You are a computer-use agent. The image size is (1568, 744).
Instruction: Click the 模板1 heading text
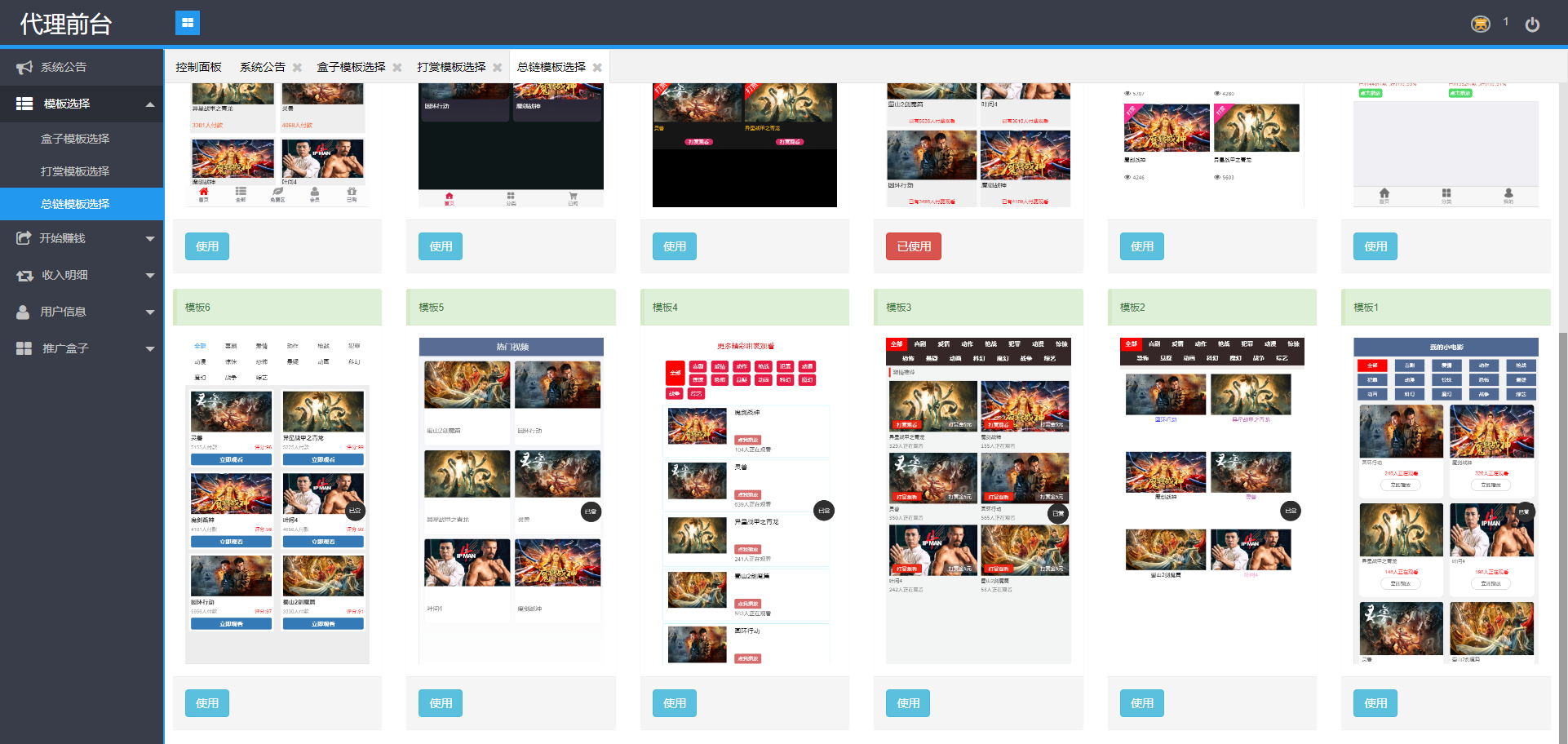pos(1366,308)
